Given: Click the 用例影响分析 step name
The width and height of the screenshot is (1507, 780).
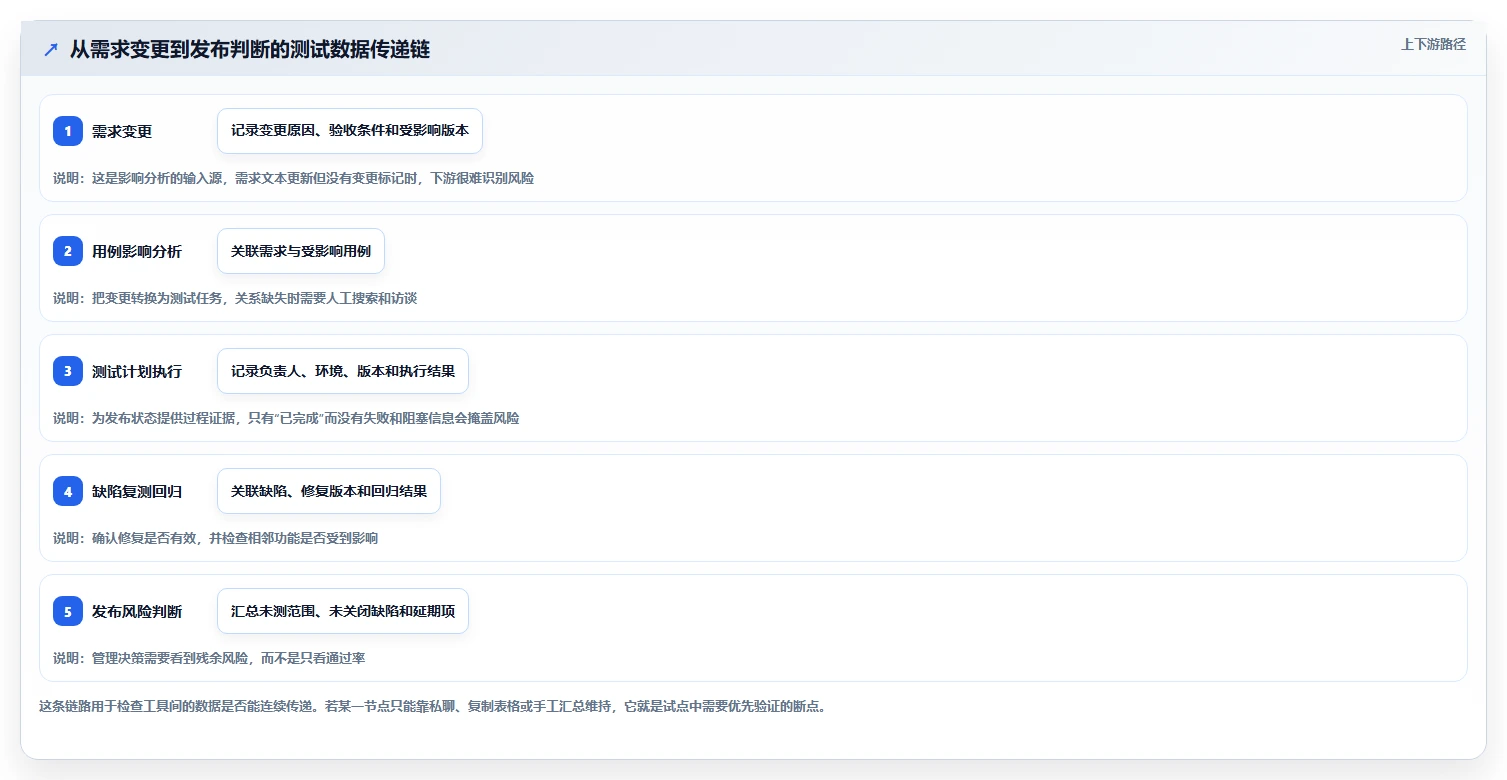Looking at the screenshot, I should tap(137, 251).
